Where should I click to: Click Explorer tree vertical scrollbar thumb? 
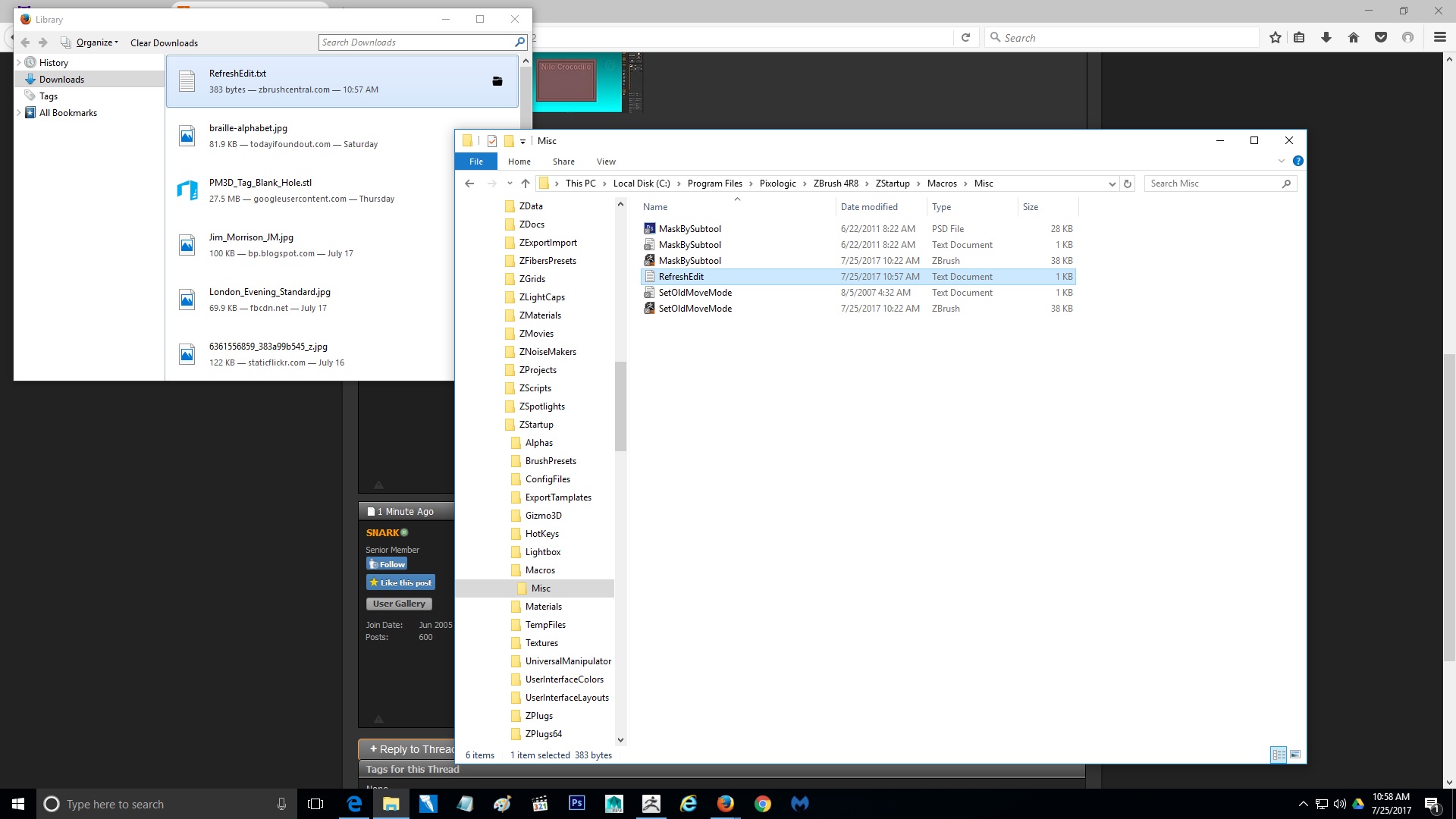(620, 406)
